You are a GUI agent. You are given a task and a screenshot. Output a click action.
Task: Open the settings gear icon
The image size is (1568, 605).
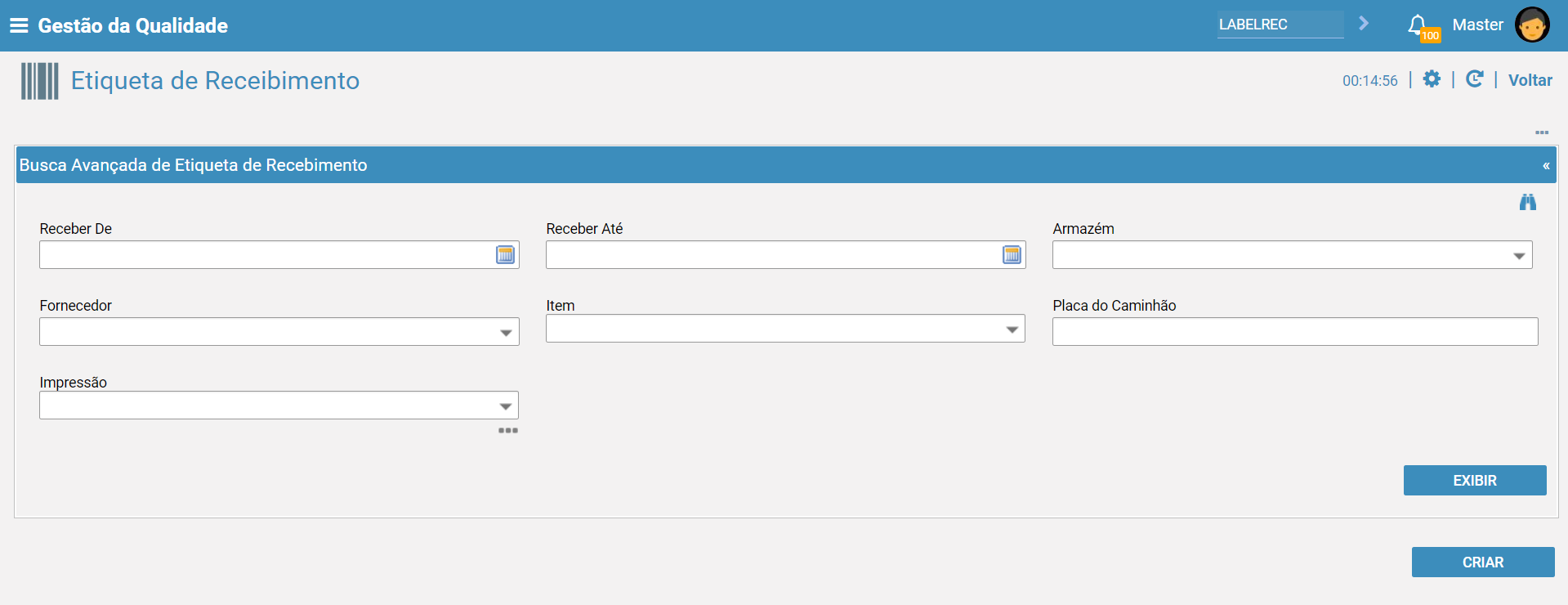(x=1432, y=79)
